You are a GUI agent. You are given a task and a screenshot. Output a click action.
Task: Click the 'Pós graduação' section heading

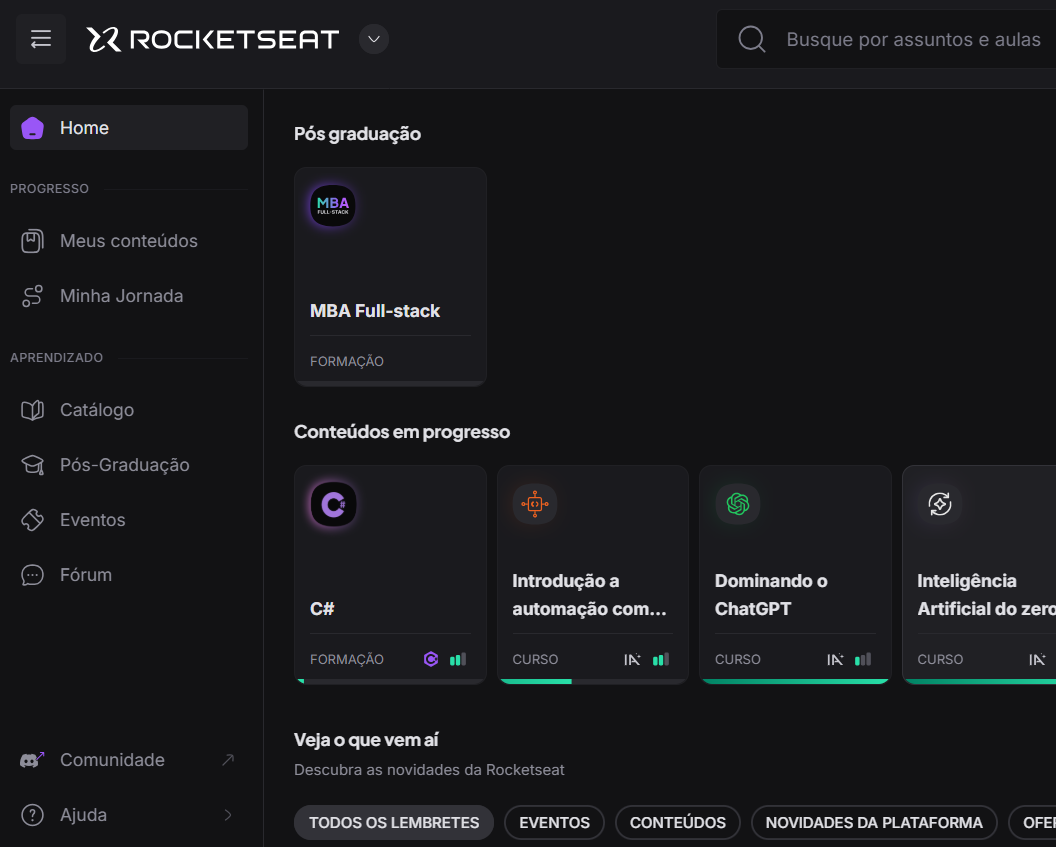(x=358, y=134)
